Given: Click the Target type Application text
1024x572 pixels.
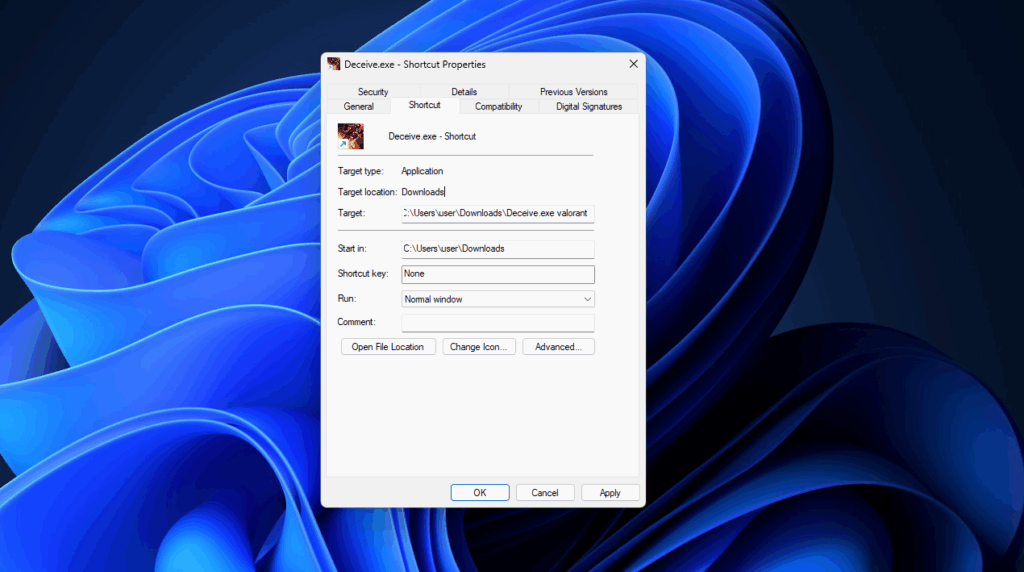Looking at the screenshot, I should click(x=422, y=171).
